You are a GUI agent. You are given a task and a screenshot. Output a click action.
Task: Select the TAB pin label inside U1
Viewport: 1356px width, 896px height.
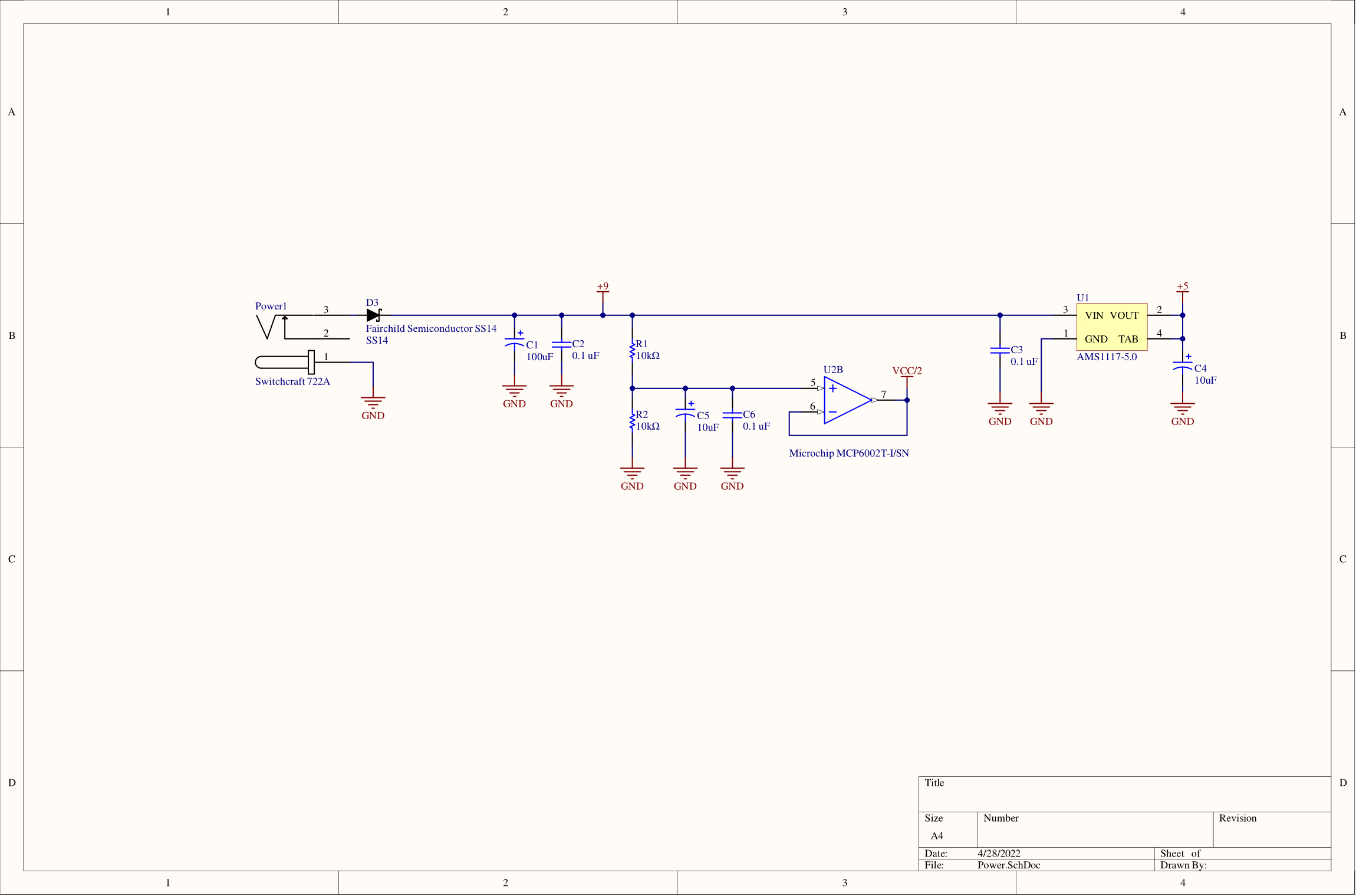pos(1128,340)
